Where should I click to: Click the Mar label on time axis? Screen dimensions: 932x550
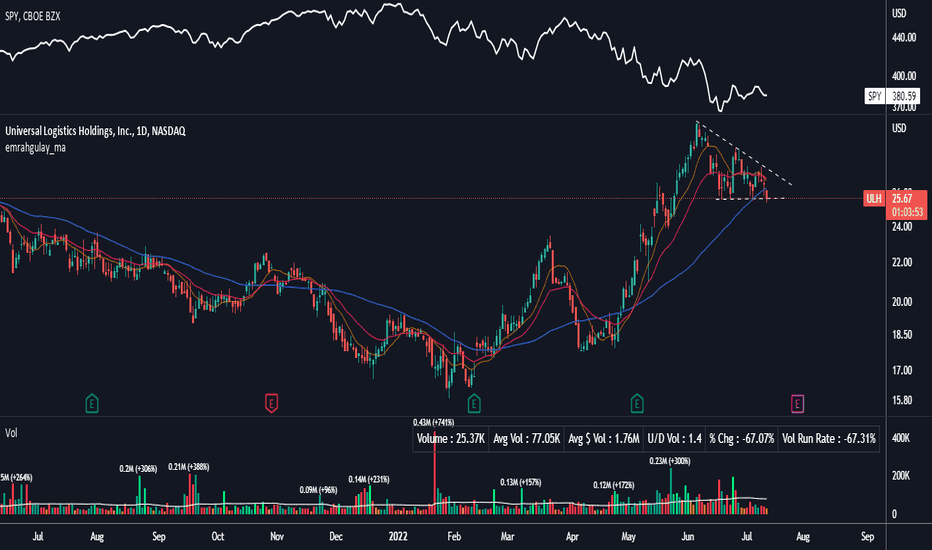(x=507, y=536)
